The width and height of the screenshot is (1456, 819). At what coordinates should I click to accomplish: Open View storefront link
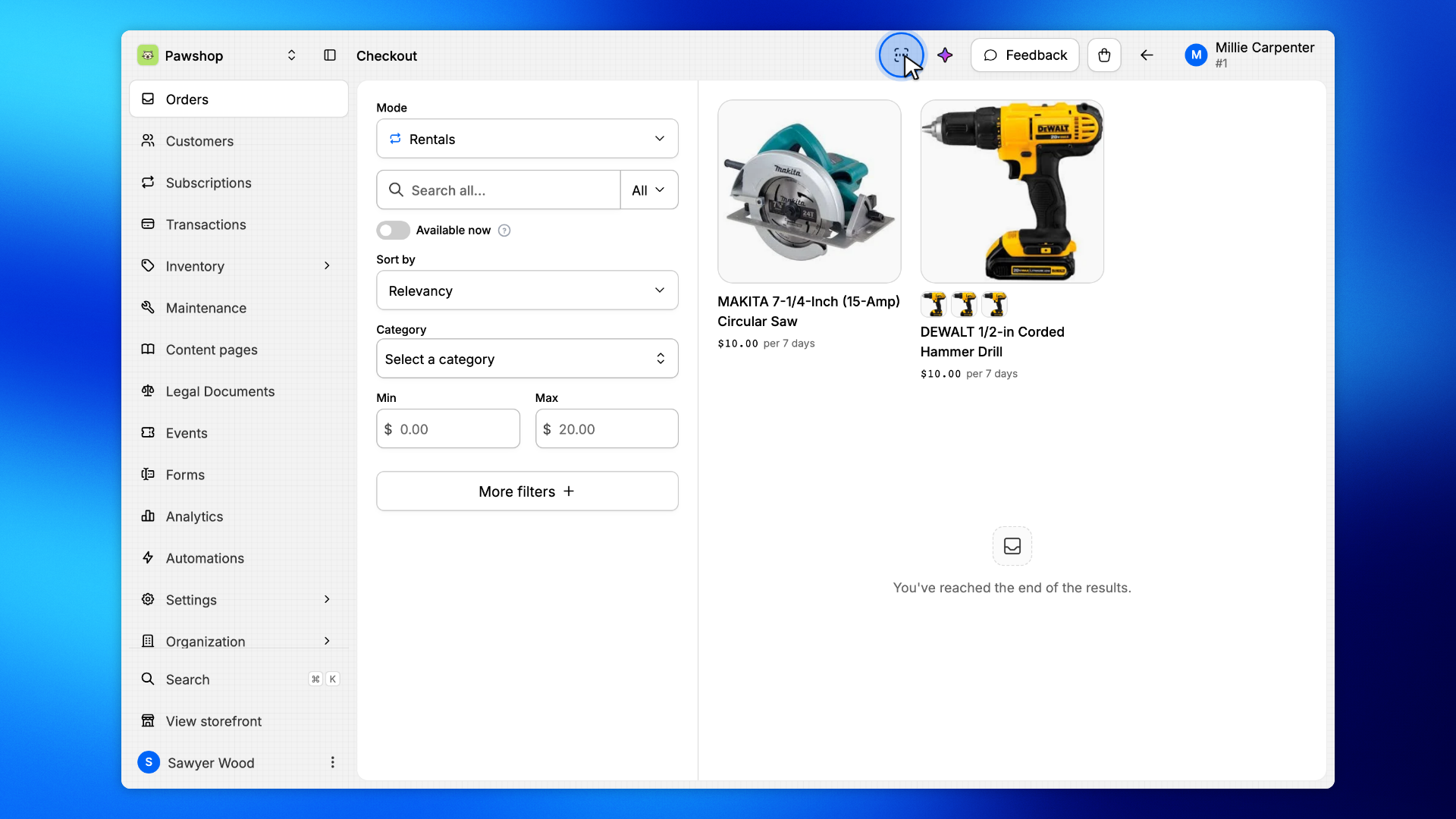pos(238,721)
